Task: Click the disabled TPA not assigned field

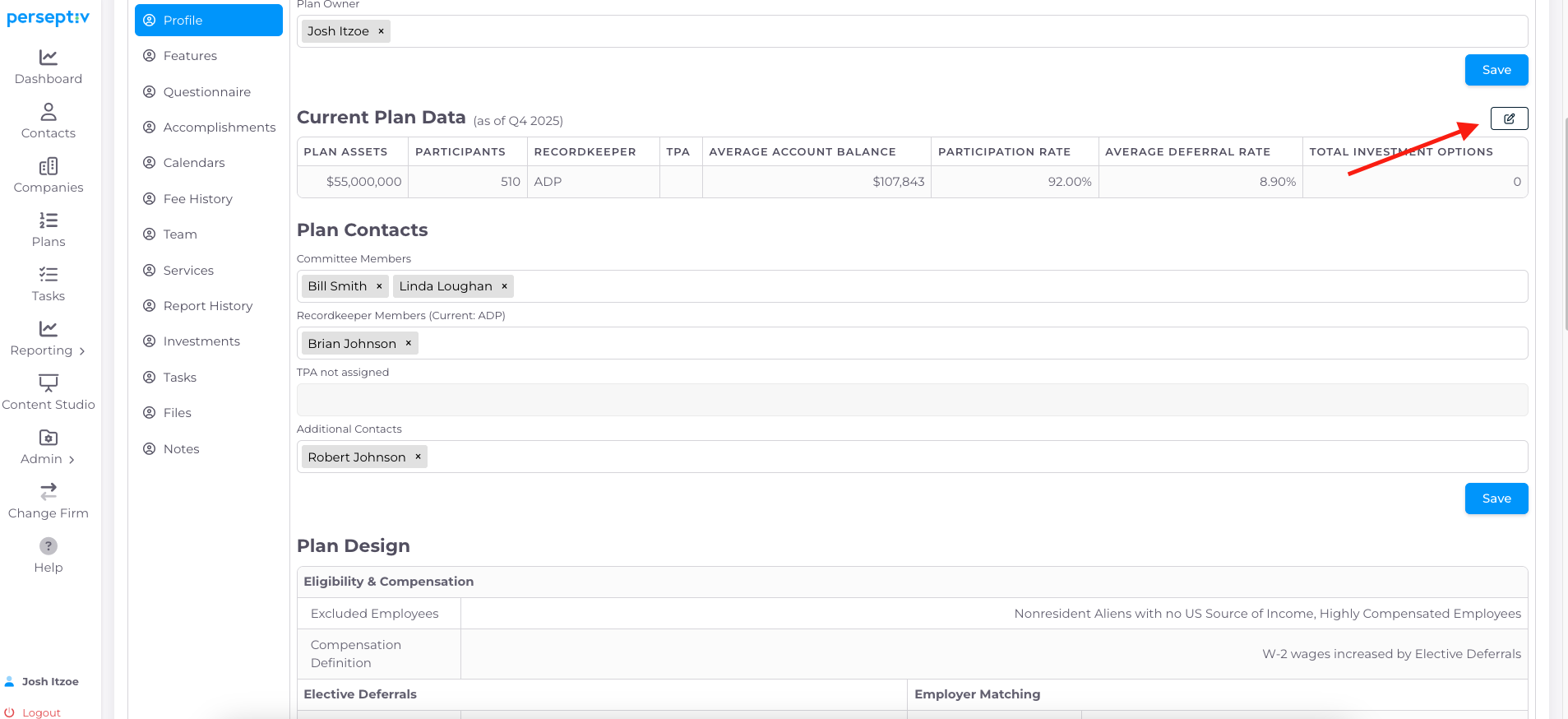Action: pyautogui.click(x=912, y=400)
